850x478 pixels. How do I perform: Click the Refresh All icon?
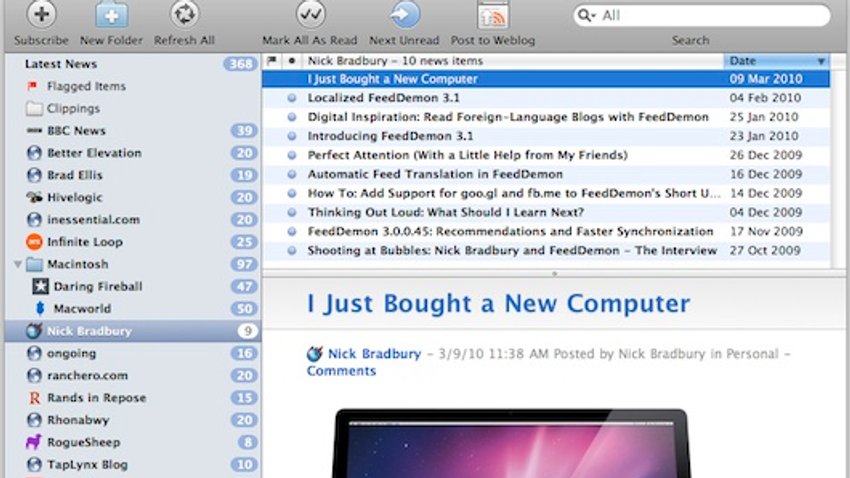pos(184,15)
